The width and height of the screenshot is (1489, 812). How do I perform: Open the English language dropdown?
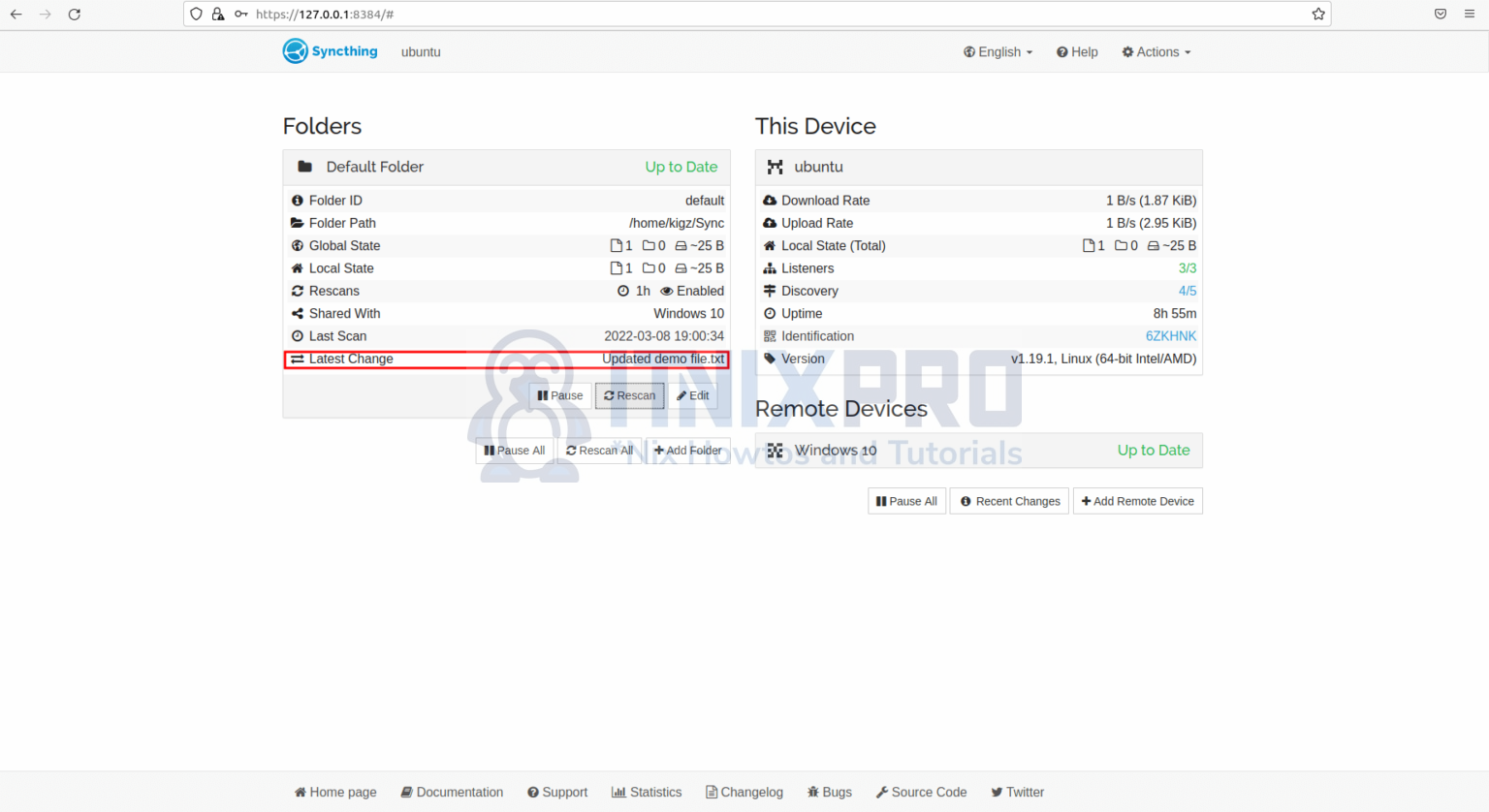tap(998, 51)
